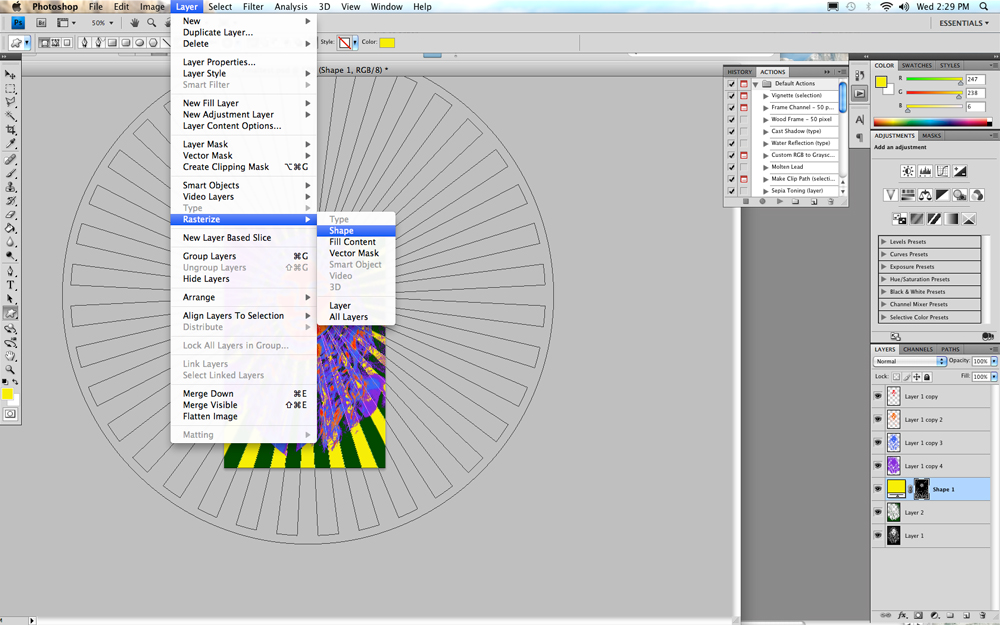Select the Horizontal Type tool
The width and height of the screenshot is (1000, 625).
click(10, 285)
